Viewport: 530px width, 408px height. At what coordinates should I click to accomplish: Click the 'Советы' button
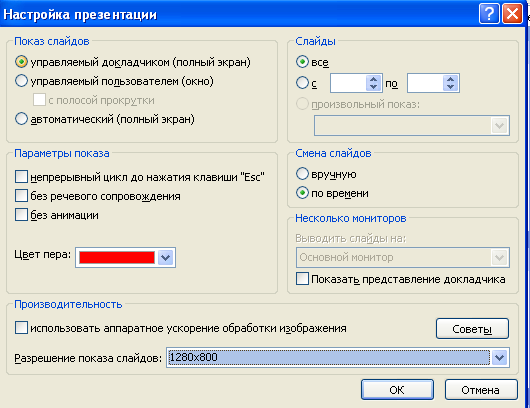pos(472,329)
